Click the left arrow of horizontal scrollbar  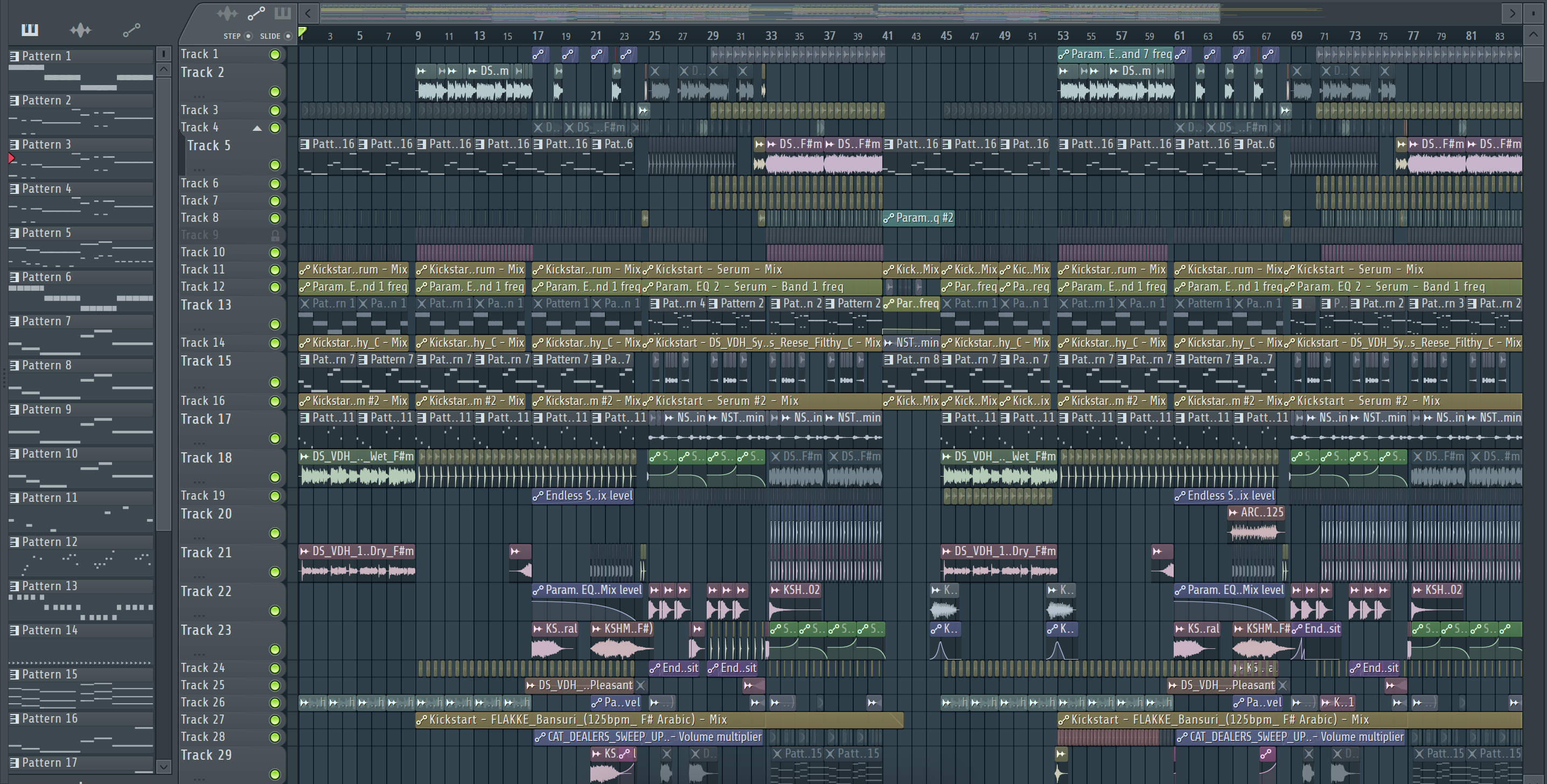[x=308, y=12]
